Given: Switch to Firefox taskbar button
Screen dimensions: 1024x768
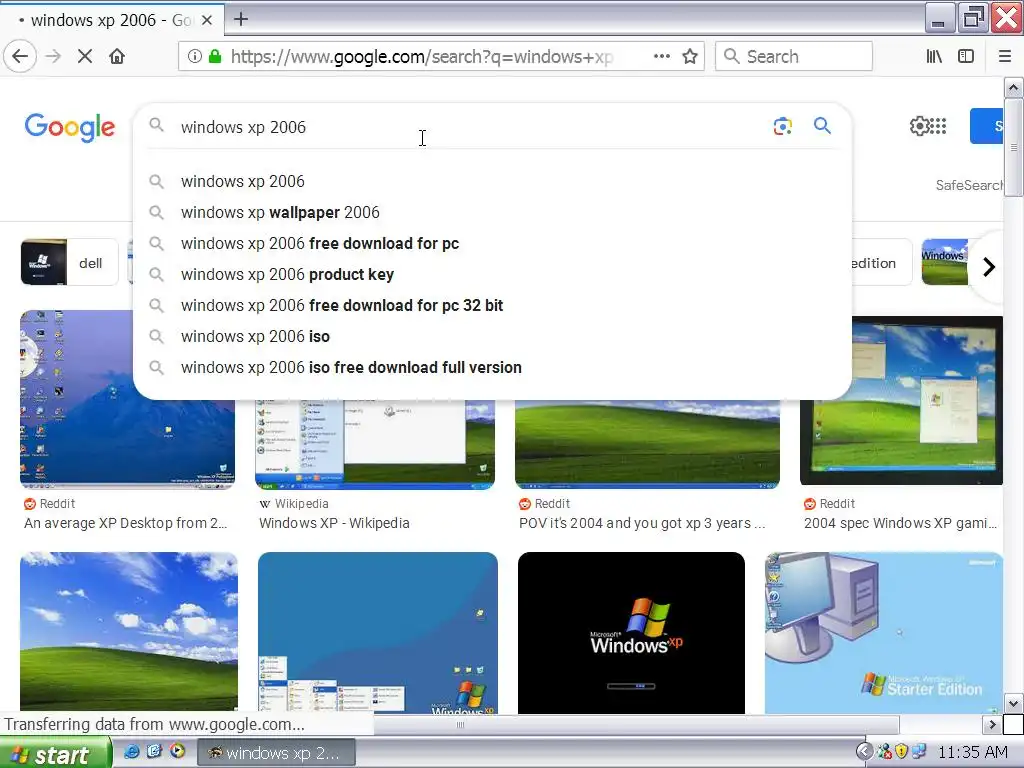Looking at the screenshot, I should click(276, 753).
